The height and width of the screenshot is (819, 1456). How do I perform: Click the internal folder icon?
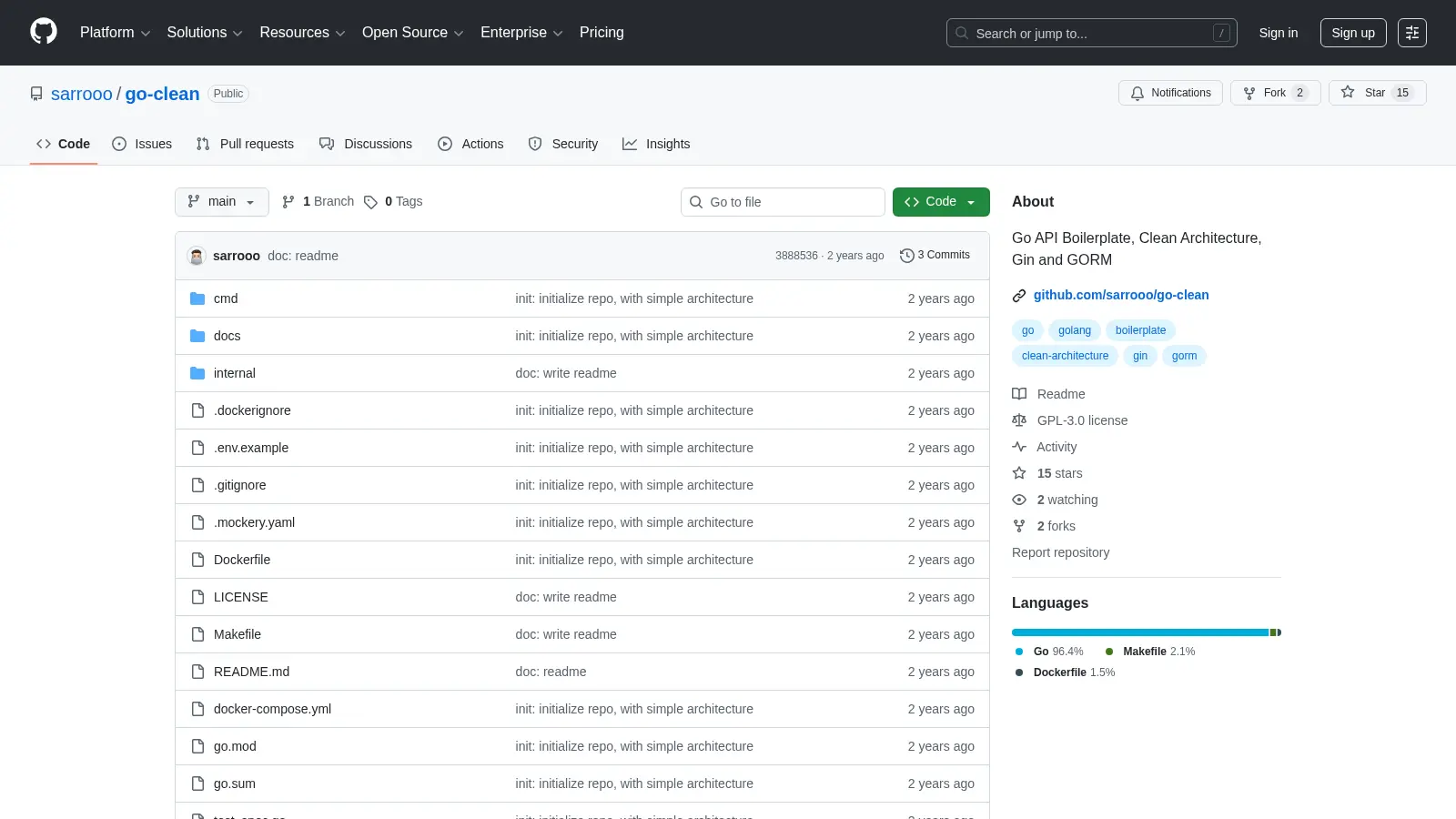(197, 373)
